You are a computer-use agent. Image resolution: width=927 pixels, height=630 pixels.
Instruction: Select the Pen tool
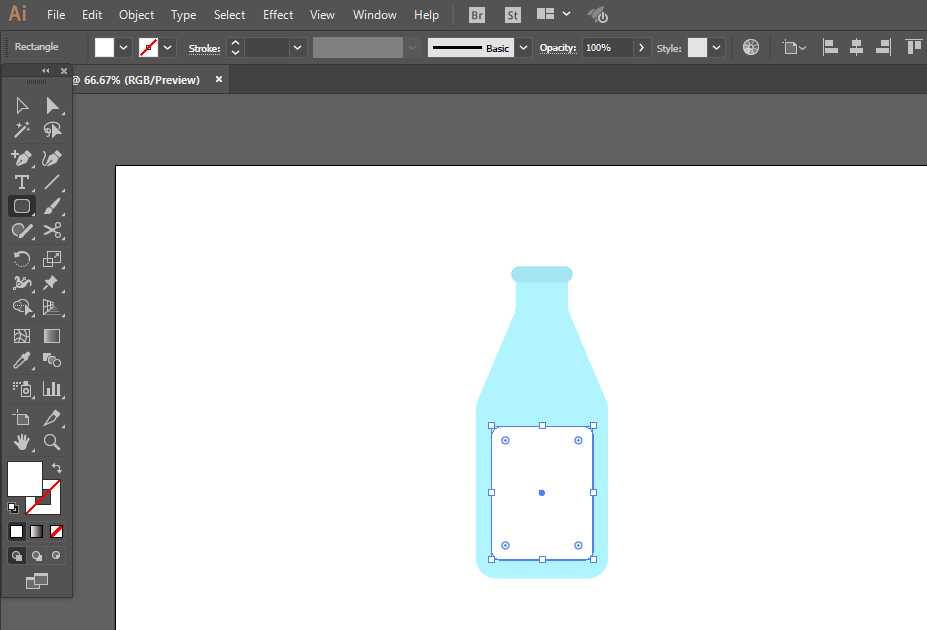click(21, 157)
